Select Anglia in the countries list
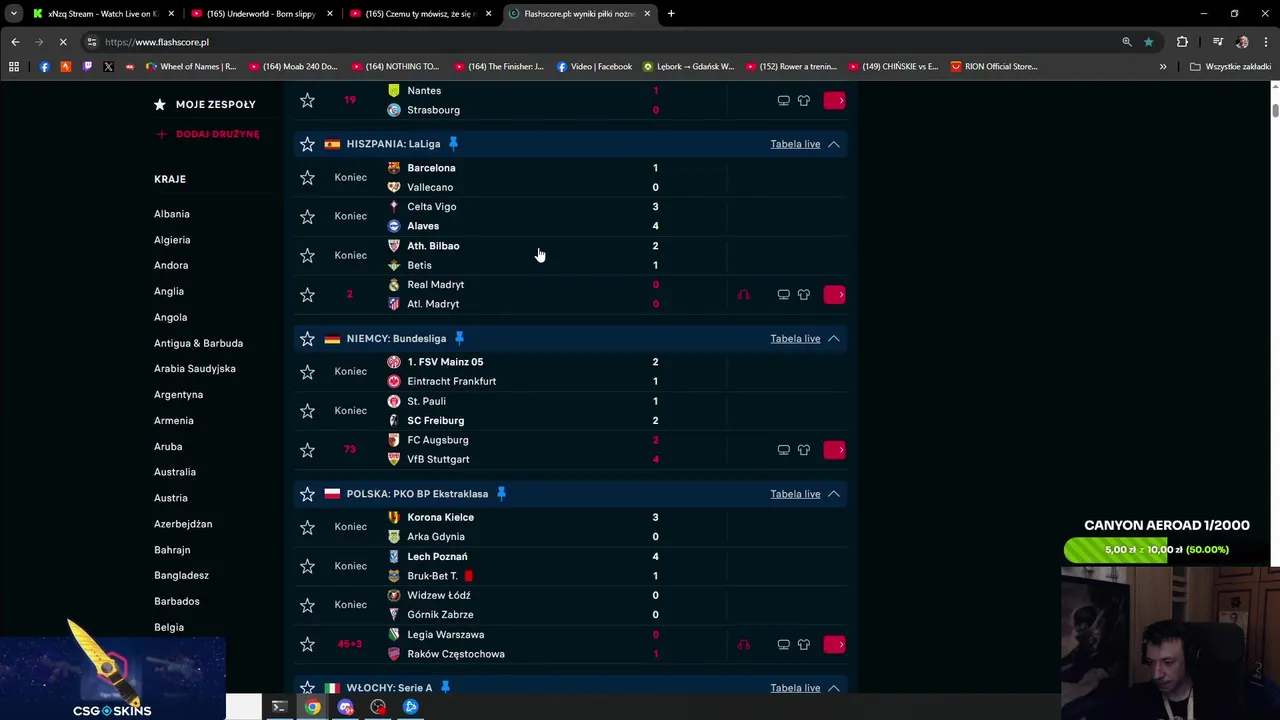This screenshot has height=720, width=1280. [x=169, y=291]
